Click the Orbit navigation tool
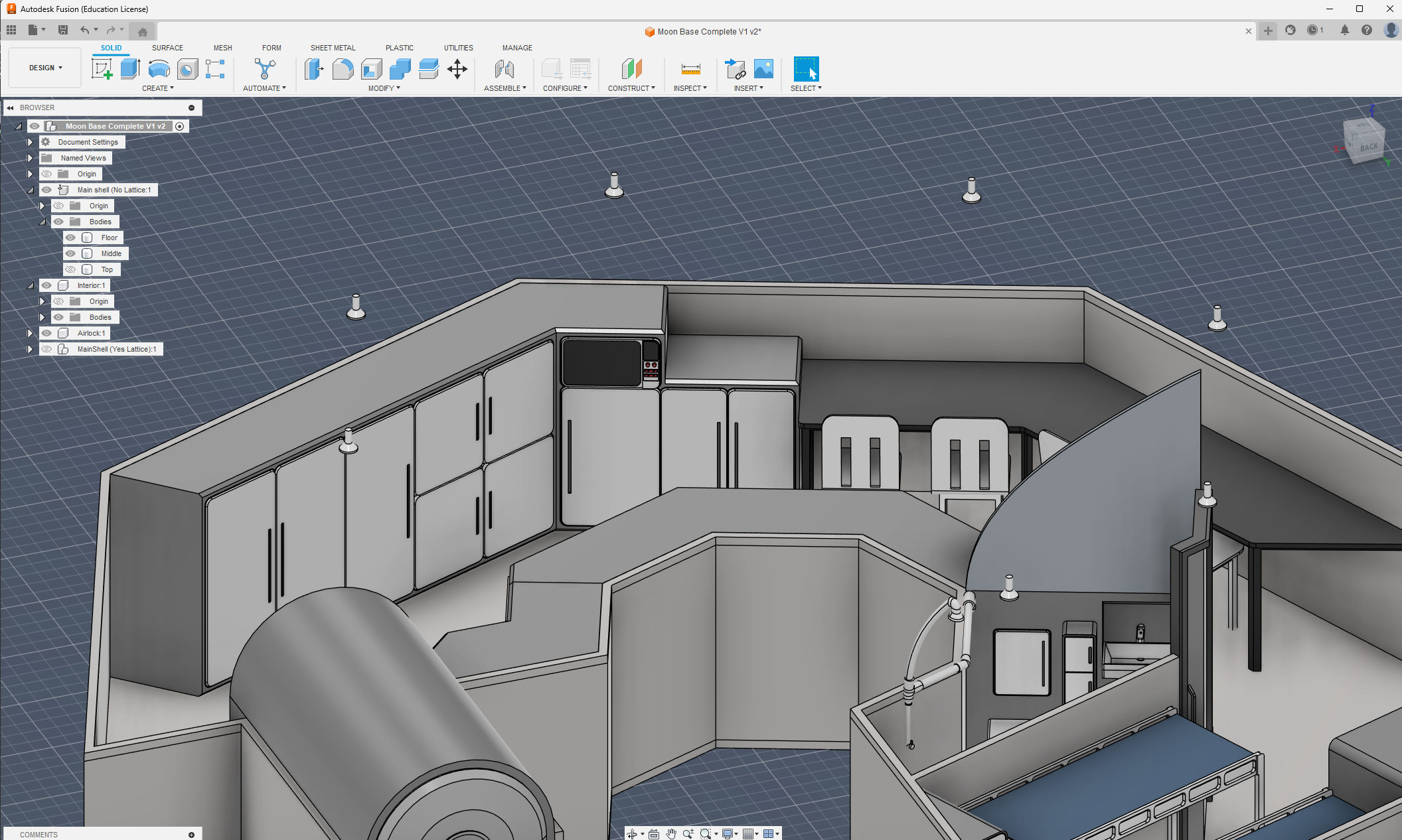Screen dimensions: 1402x840 coord(632,834)
